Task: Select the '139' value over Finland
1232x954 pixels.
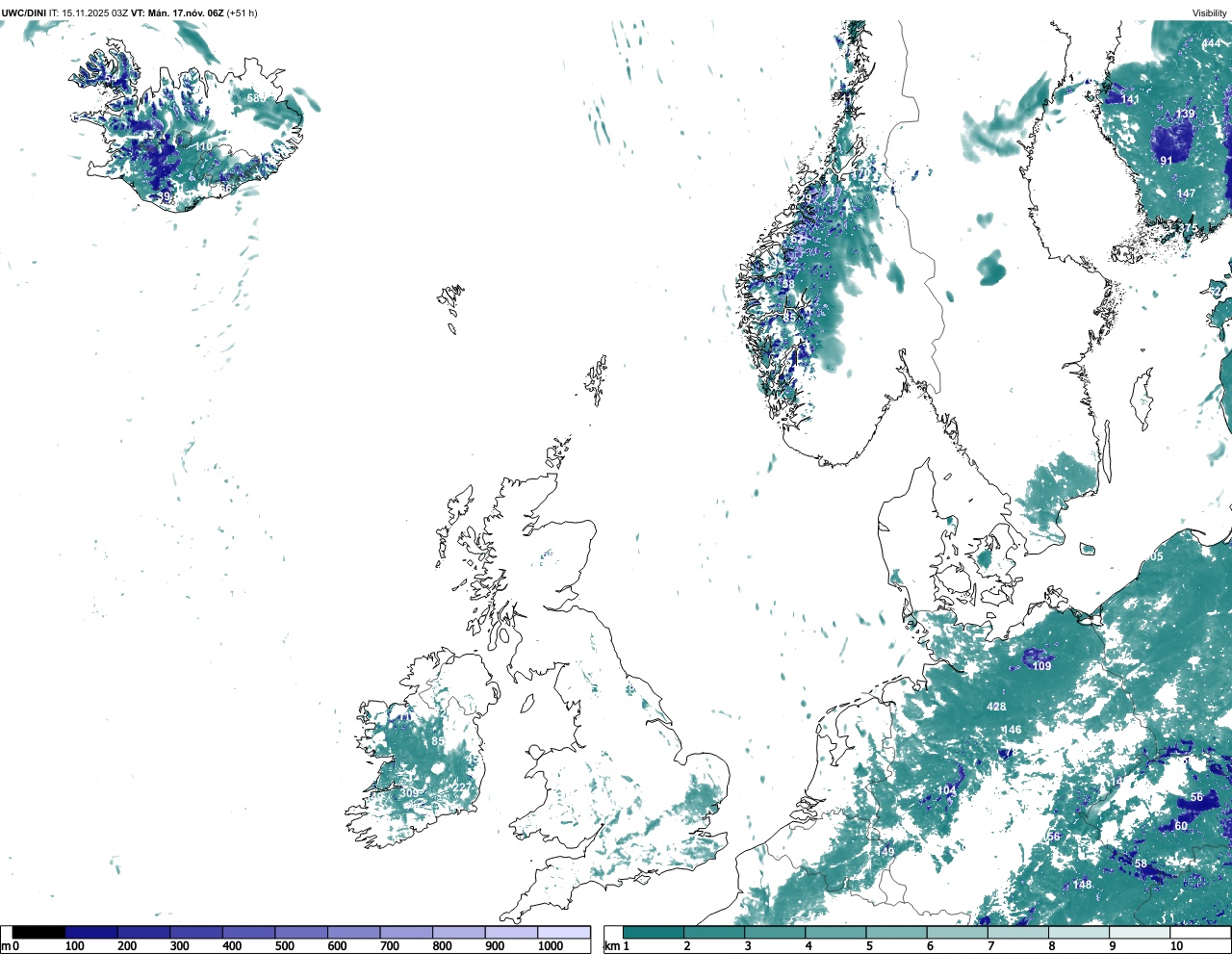Action: 1185,114
